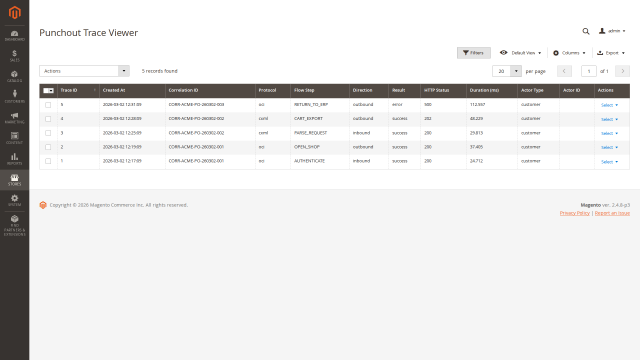Screen dimensions: 640x360
Task: Sort by Actor Type column header
Action: 538,91
